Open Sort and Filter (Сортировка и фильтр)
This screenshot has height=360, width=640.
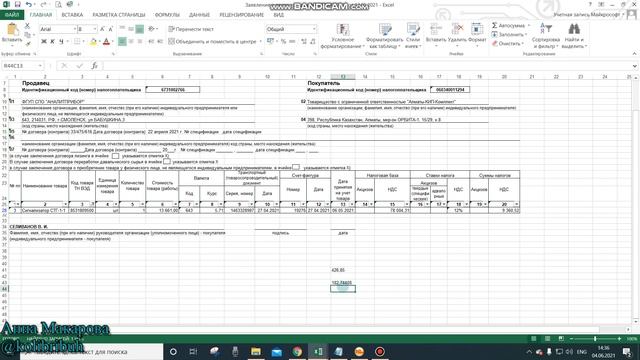pyautogui.click(x=546, y=36)
